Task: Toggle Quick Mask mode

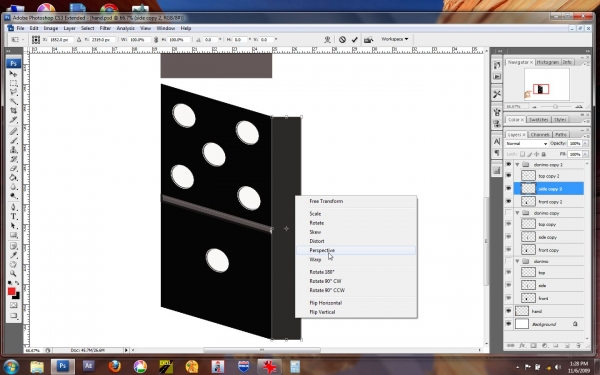Action: coord(13,305)
